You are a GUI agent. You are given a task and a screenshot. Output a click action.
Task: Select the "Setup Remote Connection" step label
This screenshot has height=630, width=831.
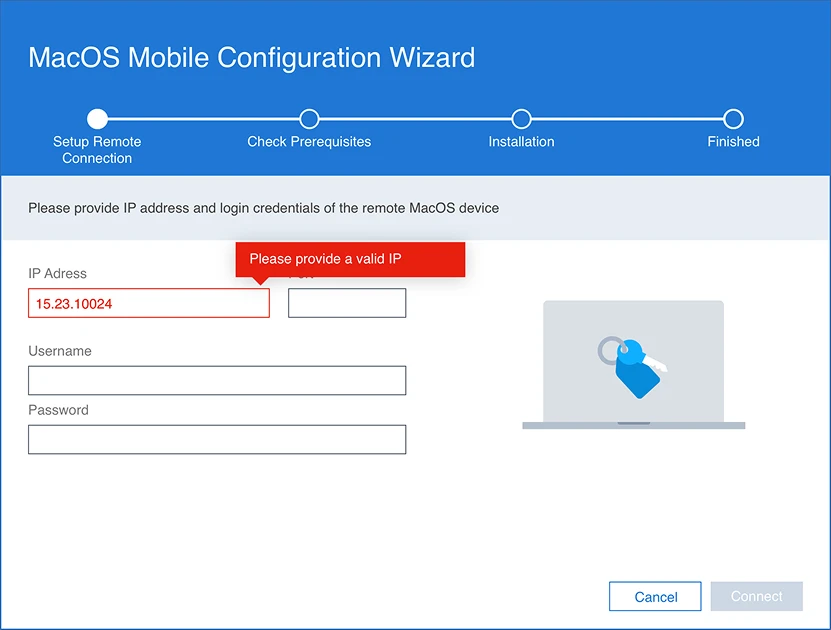coord(97,150)
